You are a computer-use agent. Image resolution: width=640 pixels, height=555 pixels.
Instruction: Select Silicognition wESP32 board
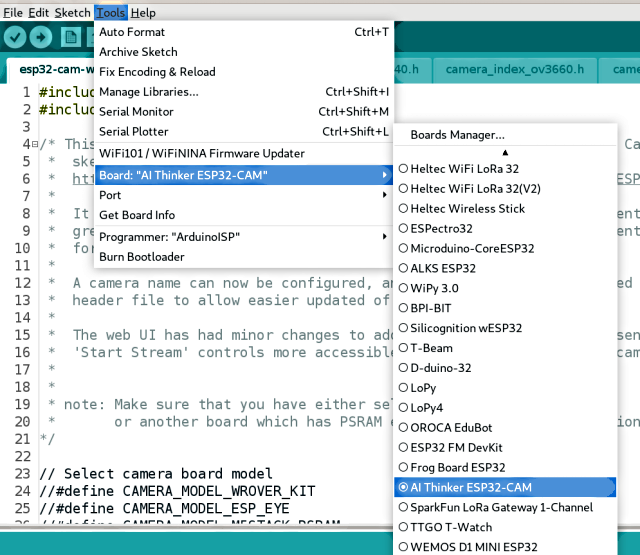point(505,328)
